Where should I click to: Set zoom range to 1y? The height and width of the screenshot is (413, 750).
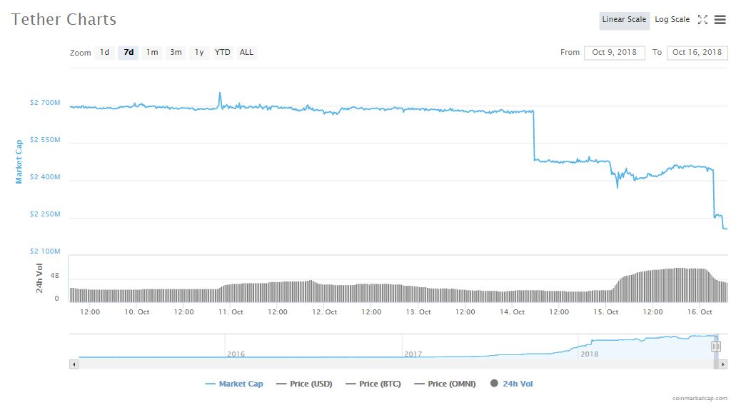[199, 53]
